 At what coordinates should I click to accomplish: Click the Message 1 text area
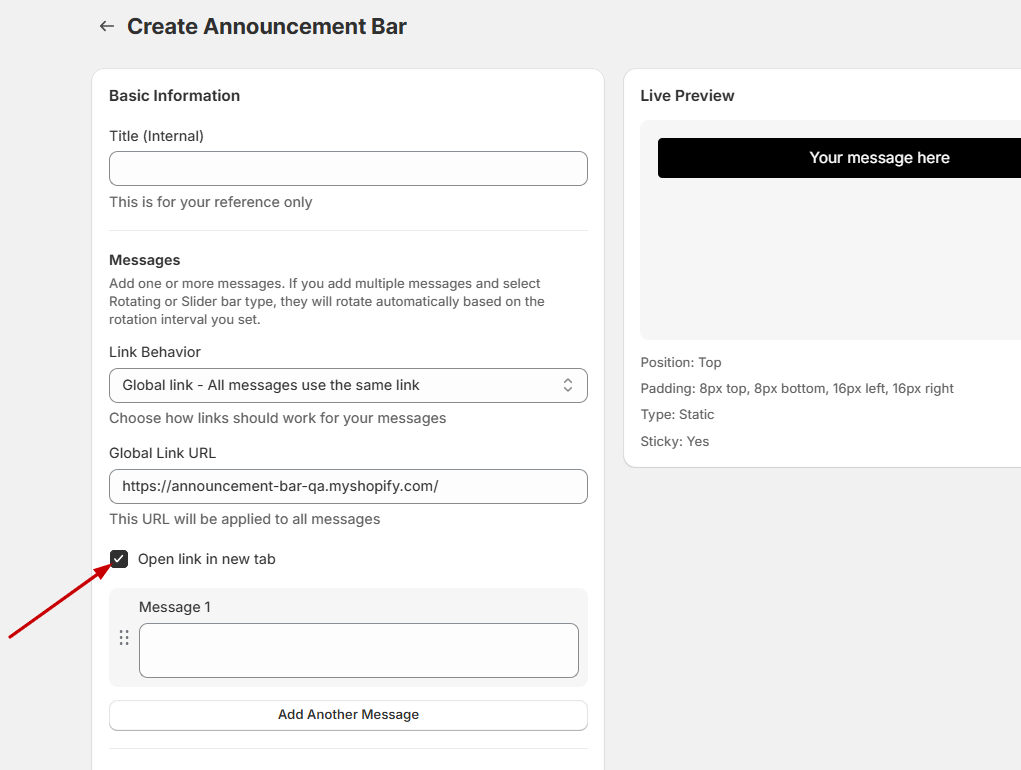(x=359, y=650)
